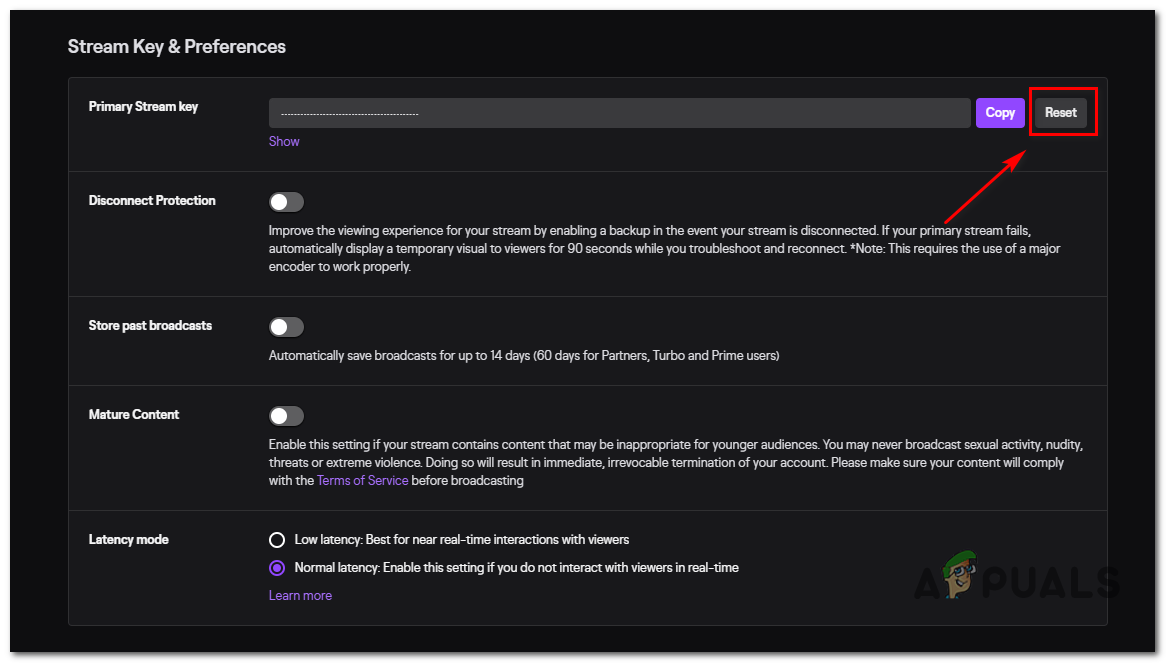Copy the primary stream key

[1000, 113]
